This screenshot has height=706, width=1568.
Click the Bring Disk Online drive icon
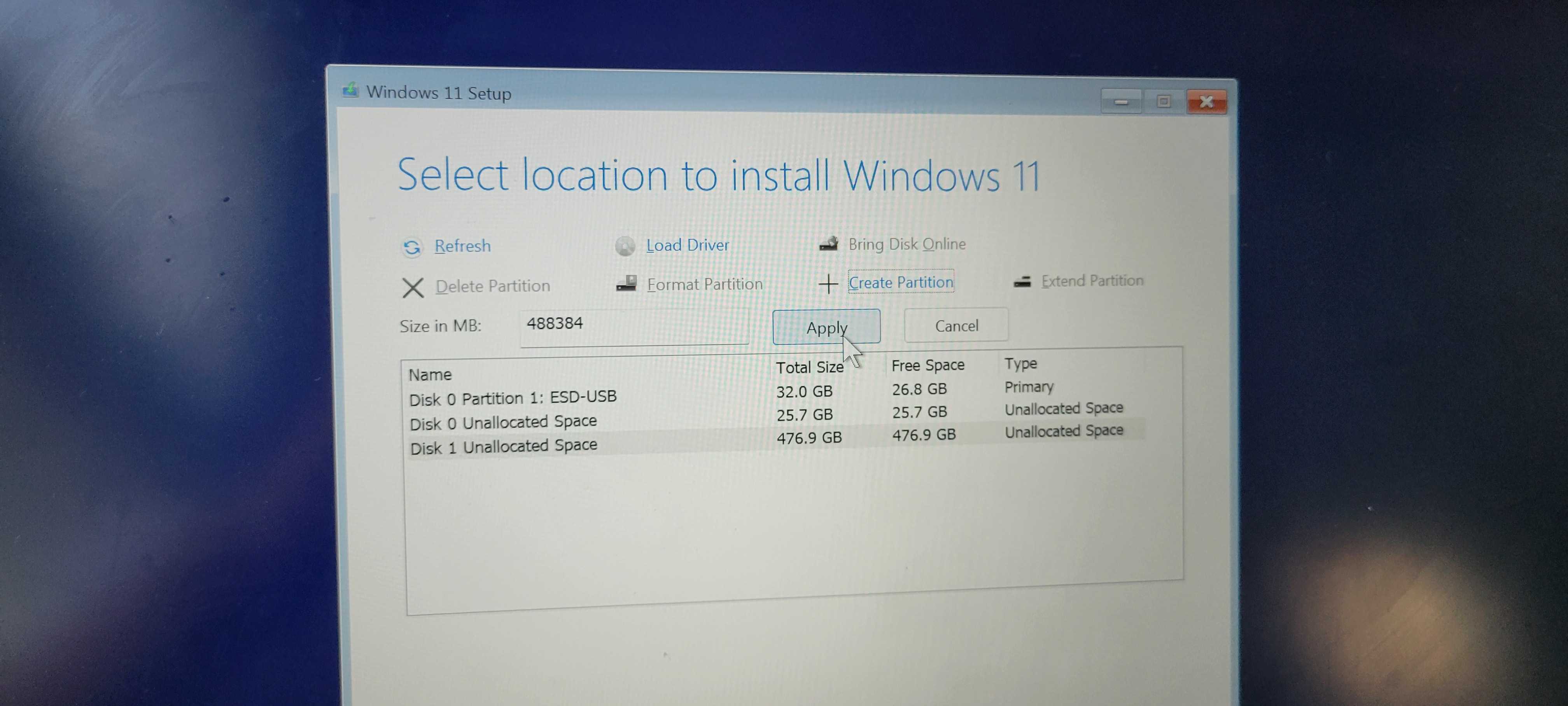pos(828,244)
